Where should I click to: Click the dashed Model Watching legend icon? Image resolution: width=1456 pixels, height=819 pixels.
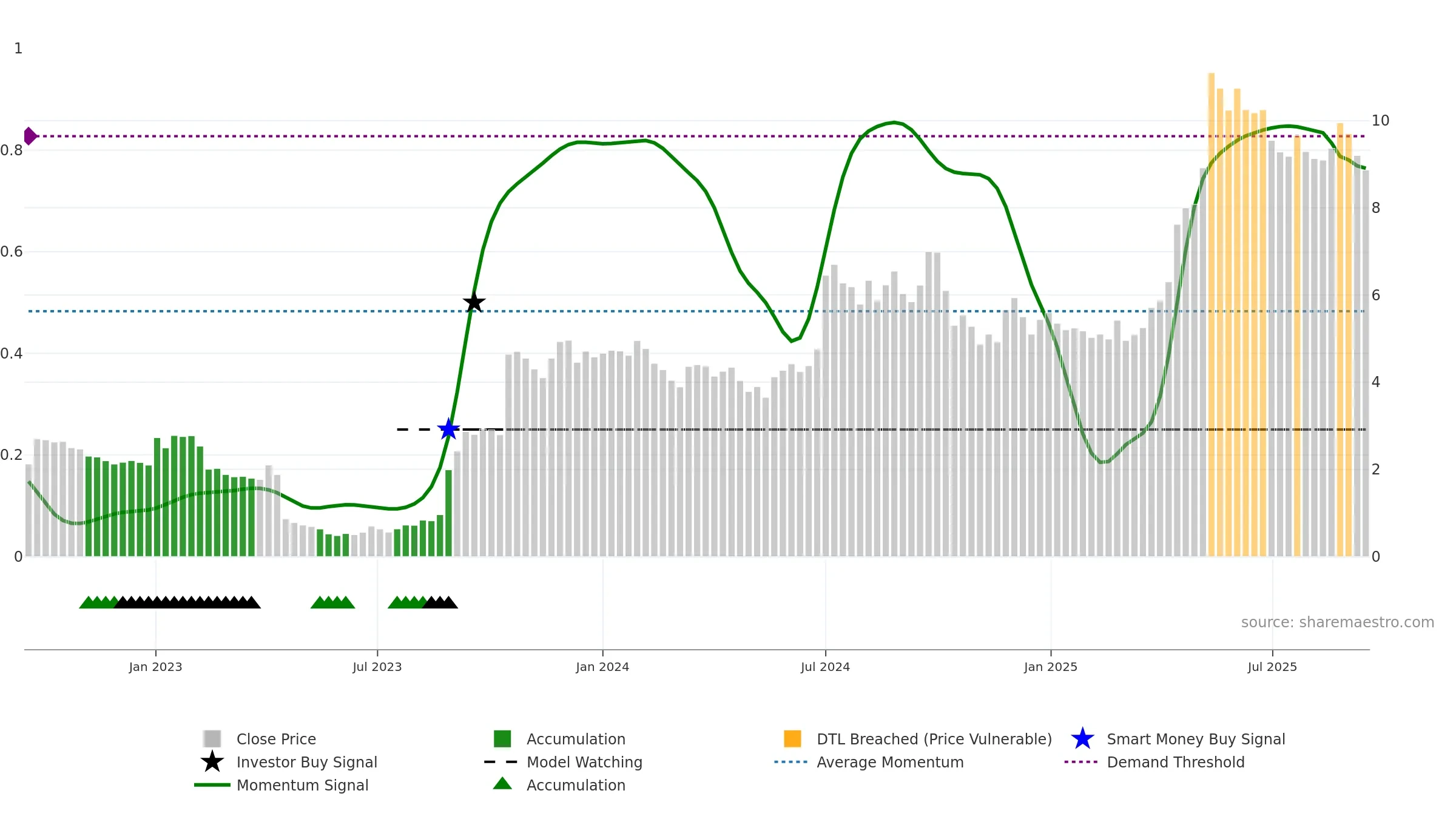pyautogui.click(x=501, y=761)
